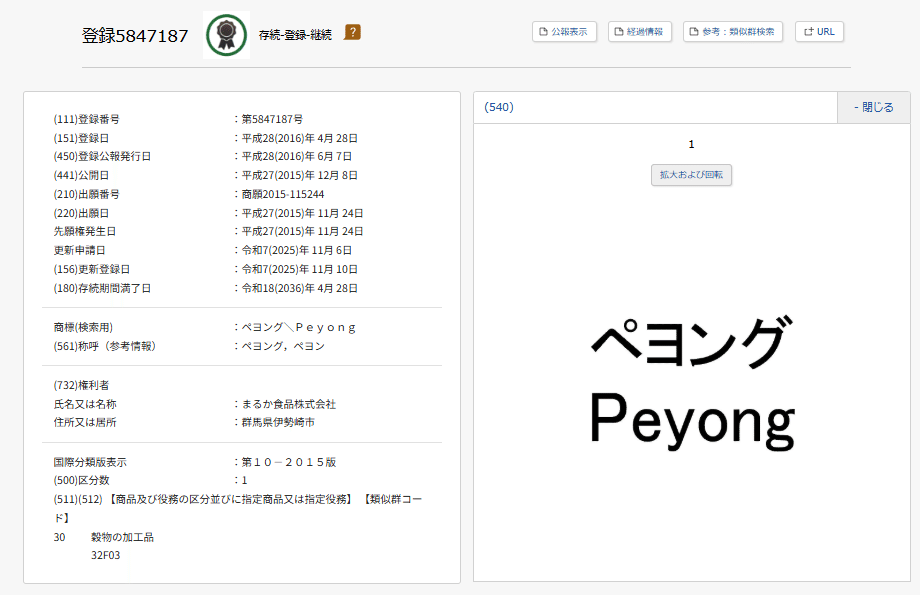Image resolution: width=920 pixels, height=595 pixels.
Task: Click the registration status medal icon
Action: [x=226, y=35]
